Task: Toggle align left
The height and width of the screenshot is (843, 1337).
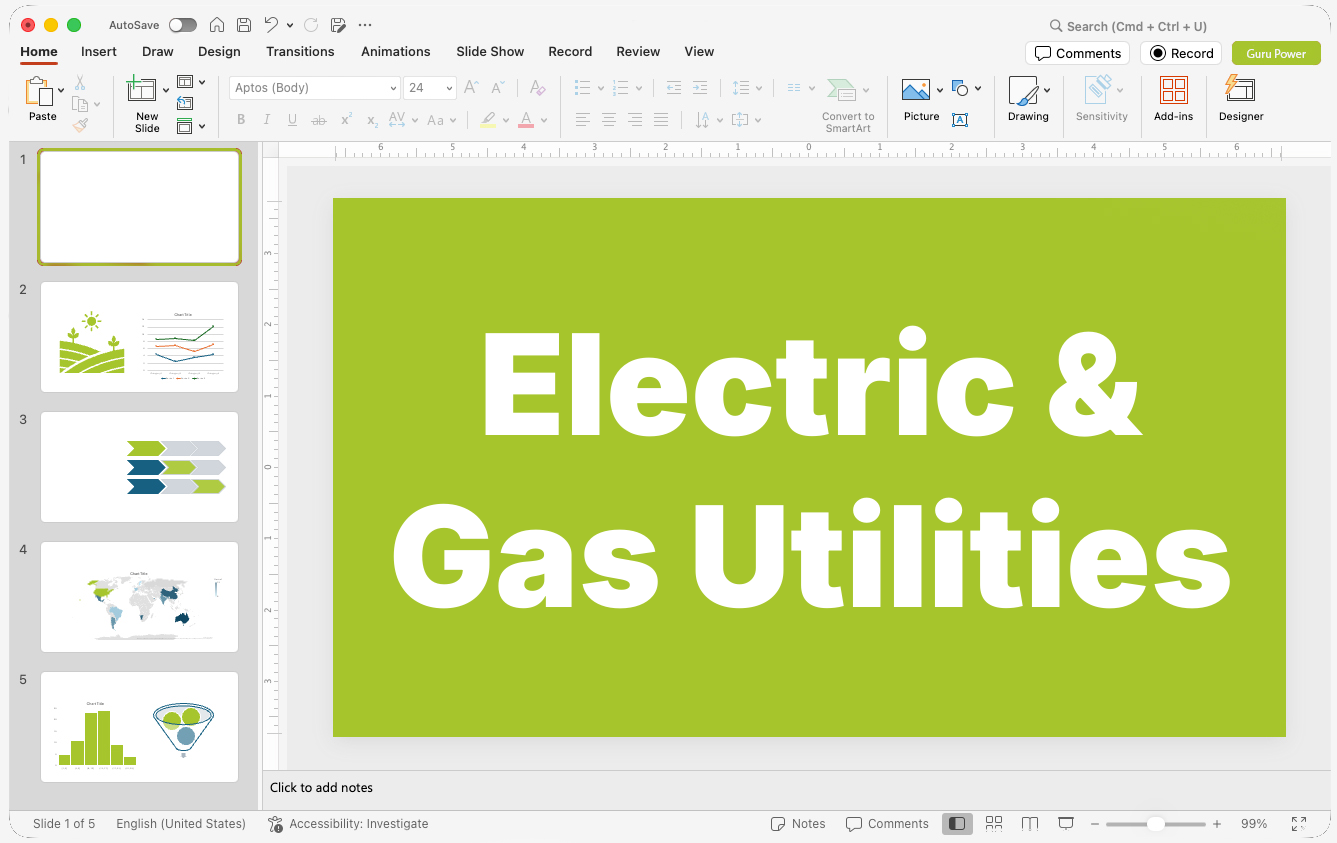Action: [x=583, y=120]
